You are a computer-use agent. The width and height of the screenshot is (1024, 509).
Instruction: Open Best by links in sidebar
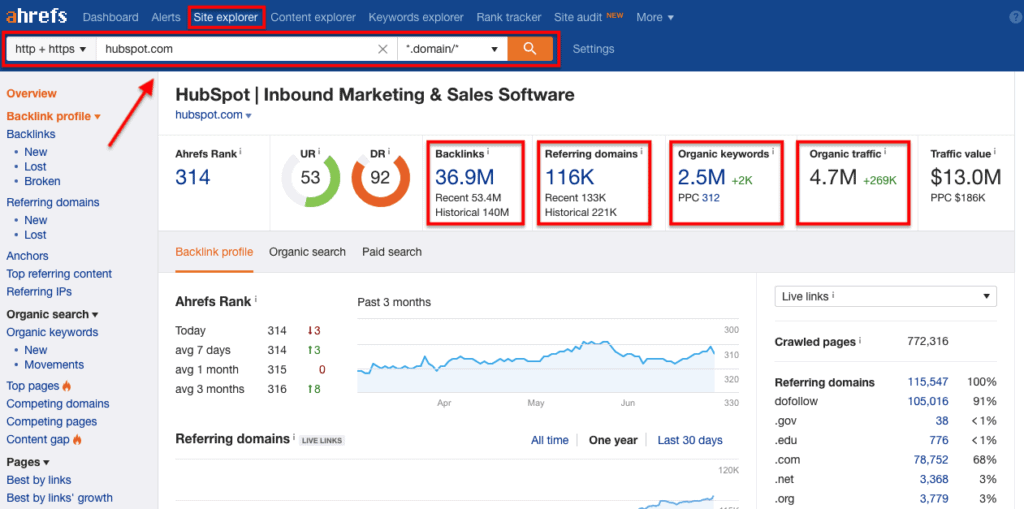39,480
